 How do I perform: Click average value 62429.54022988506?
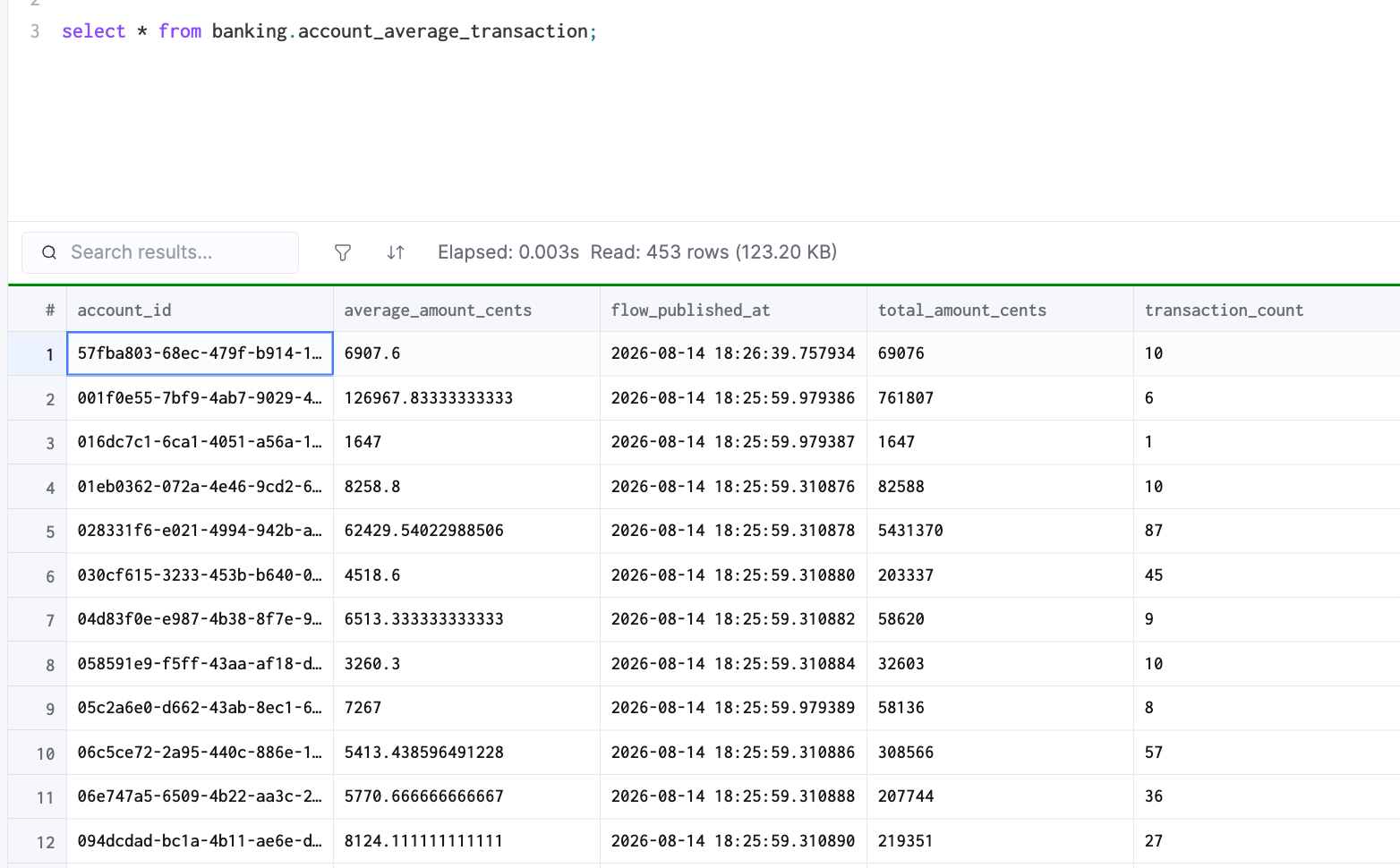(x=424, y=531)
